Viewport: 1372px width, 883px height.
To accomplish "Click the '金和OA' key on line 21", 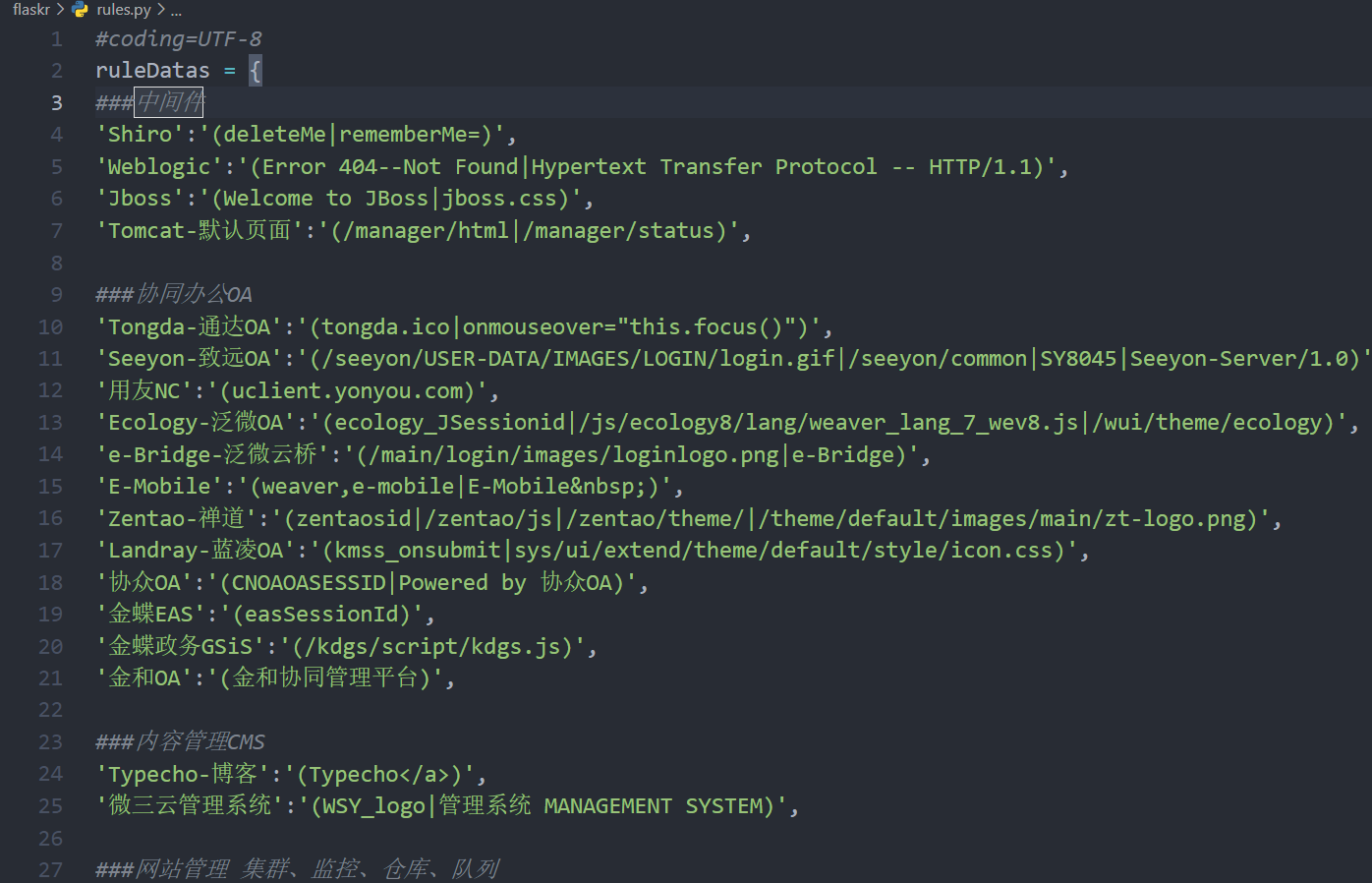I will click(x=144, y=678).
